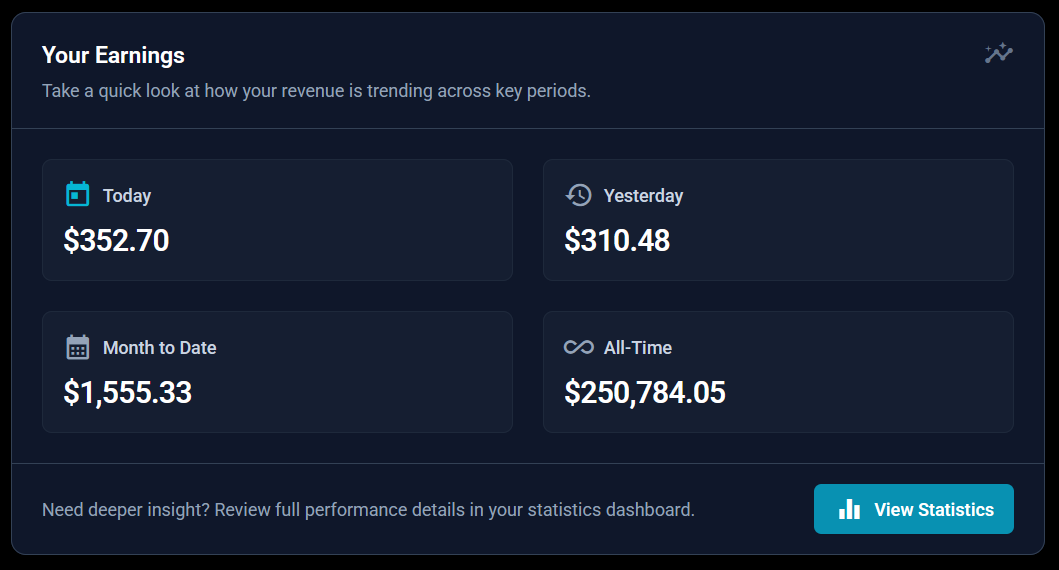Open the View Statistics text label

(x=933, y=509)
